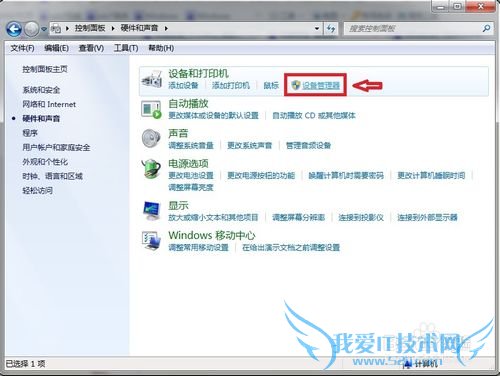The width and height of the screenshot is (500, 376).
Task: Click 更改系统声音 link
Action: coord(249,146)
